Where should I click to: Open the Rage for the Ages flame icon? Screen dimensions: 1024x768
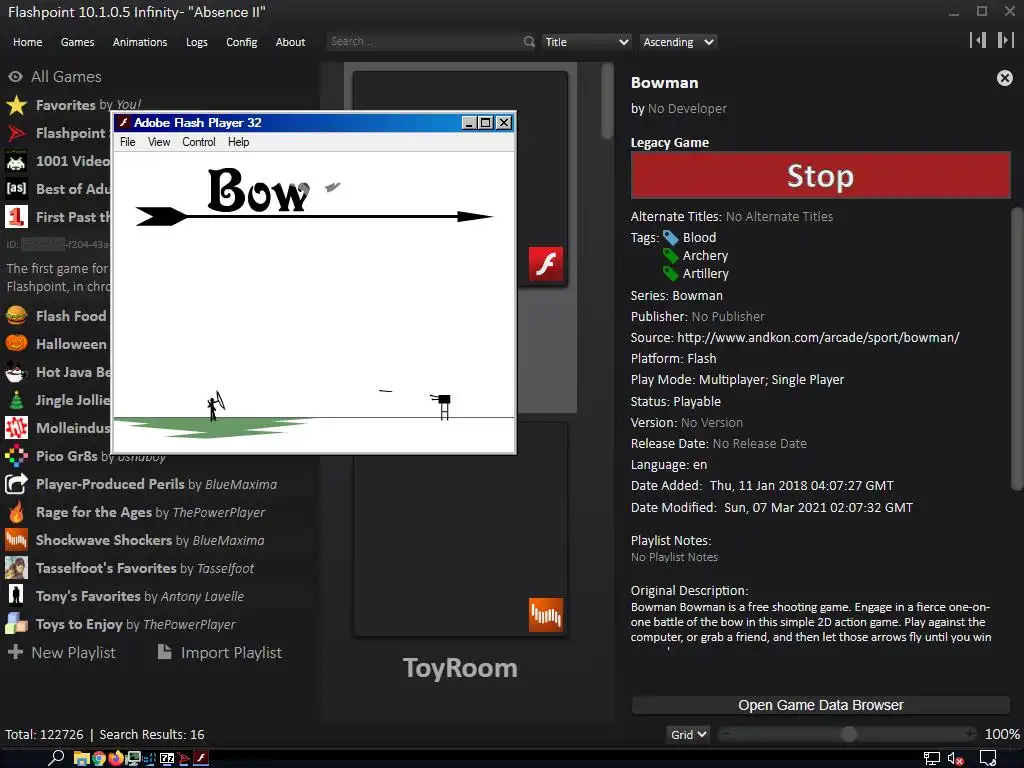pos(16,512)
